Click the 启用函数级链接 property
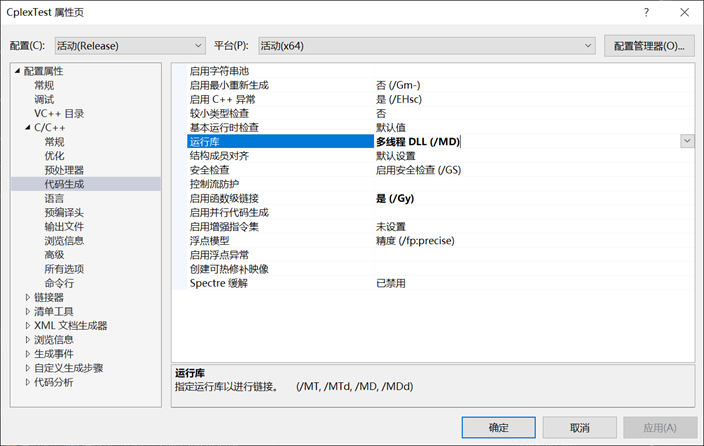The width and height of the screenshot is (704, 446). pyautogui.click(x=224, y=199)
